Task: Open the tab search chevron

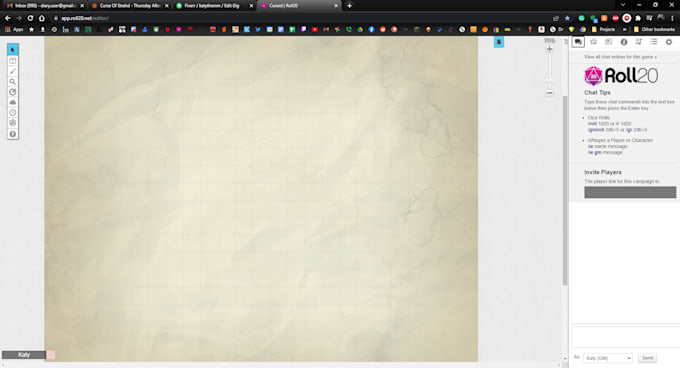Action: [623, 5]
